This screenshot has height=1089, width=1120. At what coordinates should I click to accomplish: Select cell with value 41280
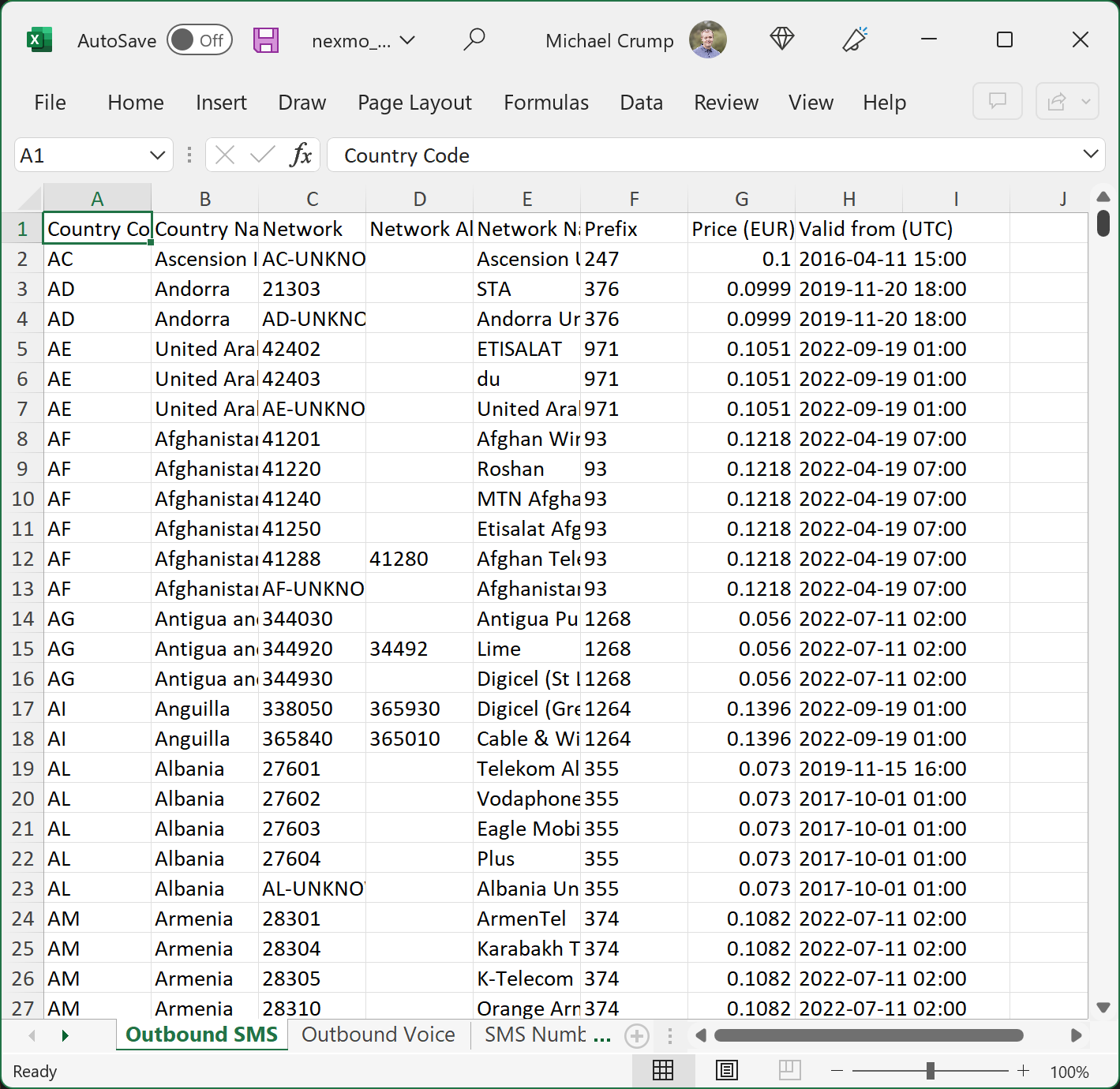click(419, 559)
